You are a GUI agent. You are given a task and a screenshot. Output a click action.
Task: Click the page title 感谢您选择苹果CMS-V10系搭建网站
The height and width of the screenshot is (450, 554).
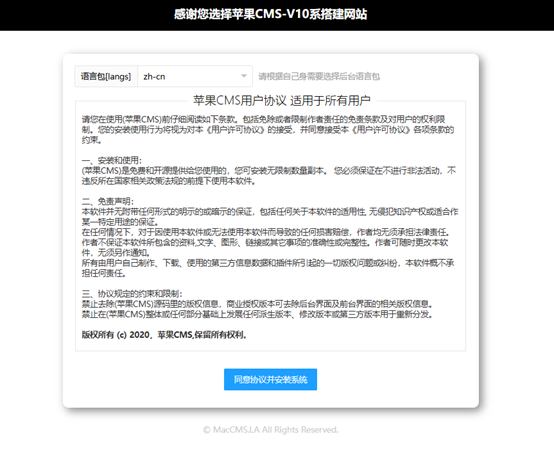pyautogui.click(x=270, y=14)
